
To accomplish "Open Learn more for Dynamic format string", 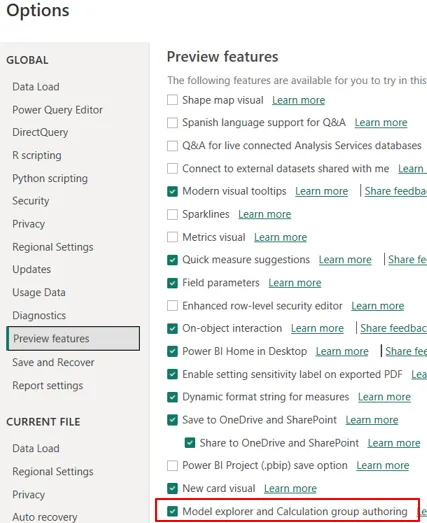I will point(384,397).
